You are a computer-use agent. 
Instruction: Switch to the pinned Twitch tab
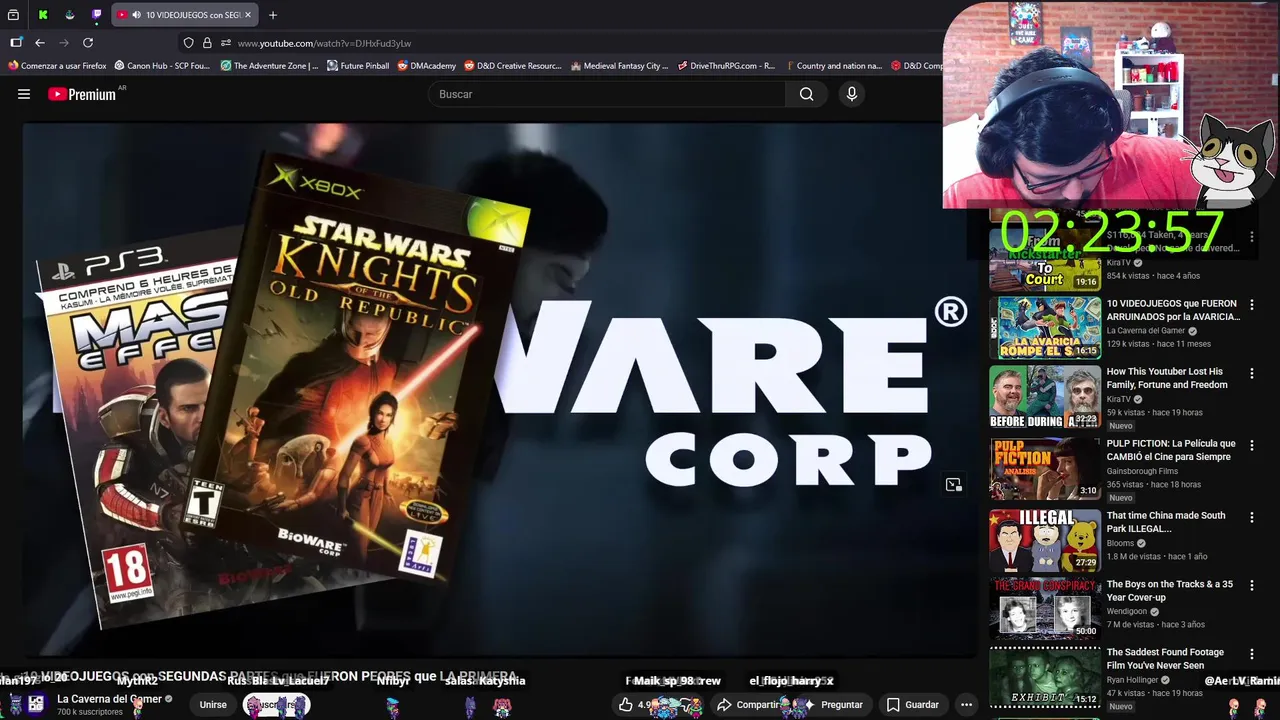[x=97, y=15]
